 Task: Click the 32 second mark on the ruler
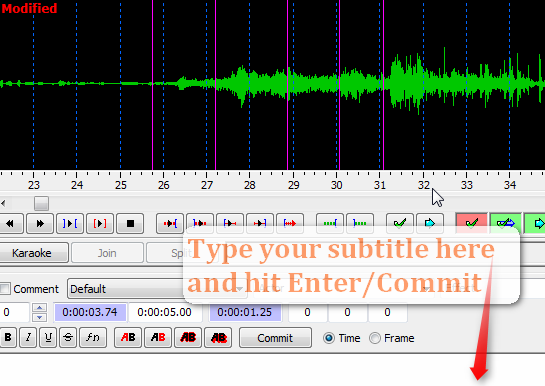424,185
